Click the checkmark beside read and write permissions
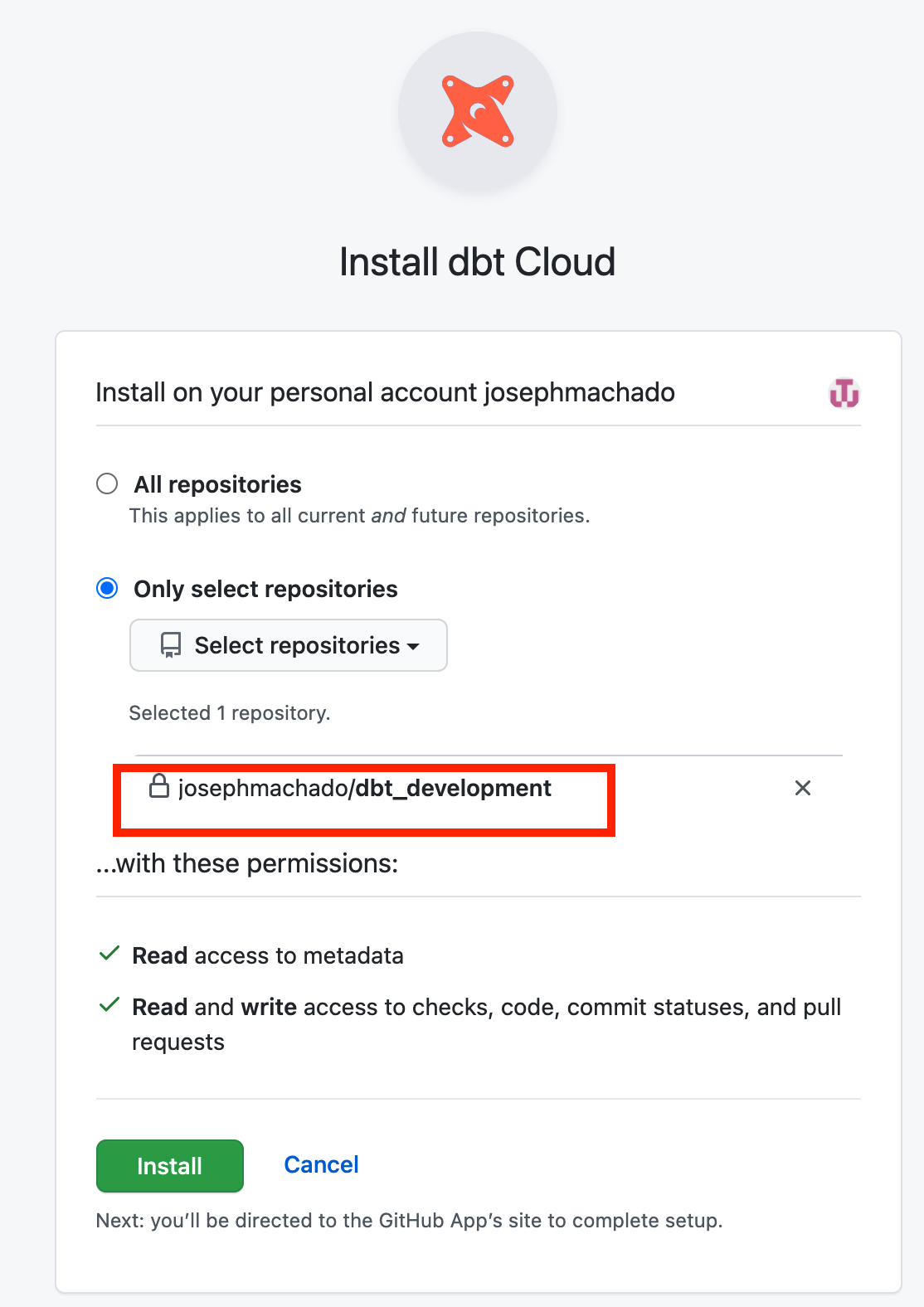Screen dimensions: 924x1307 pyautogui.click(x=109, y=1006)
